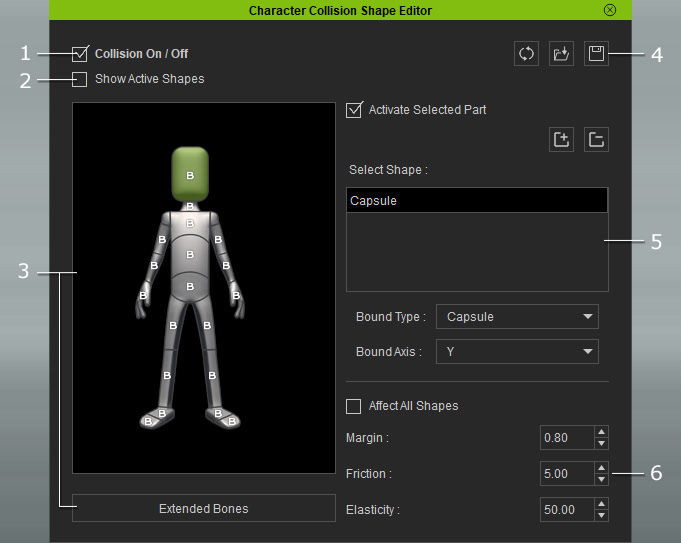
Task: Click the Remove shape icon
Action: click(x=596, y=140)
